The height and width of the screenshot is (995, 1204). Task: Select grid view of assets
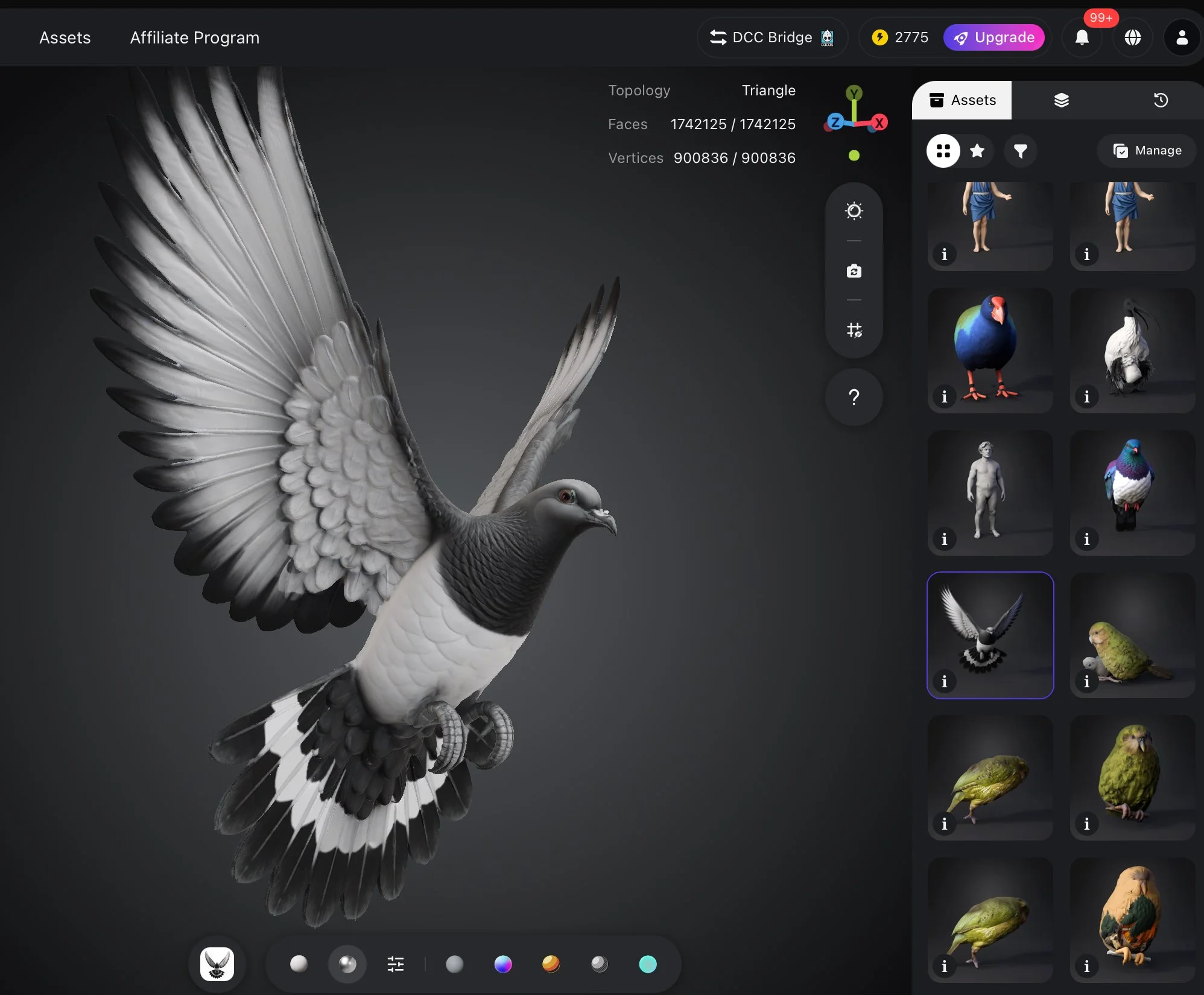click(x=943, y=151)
